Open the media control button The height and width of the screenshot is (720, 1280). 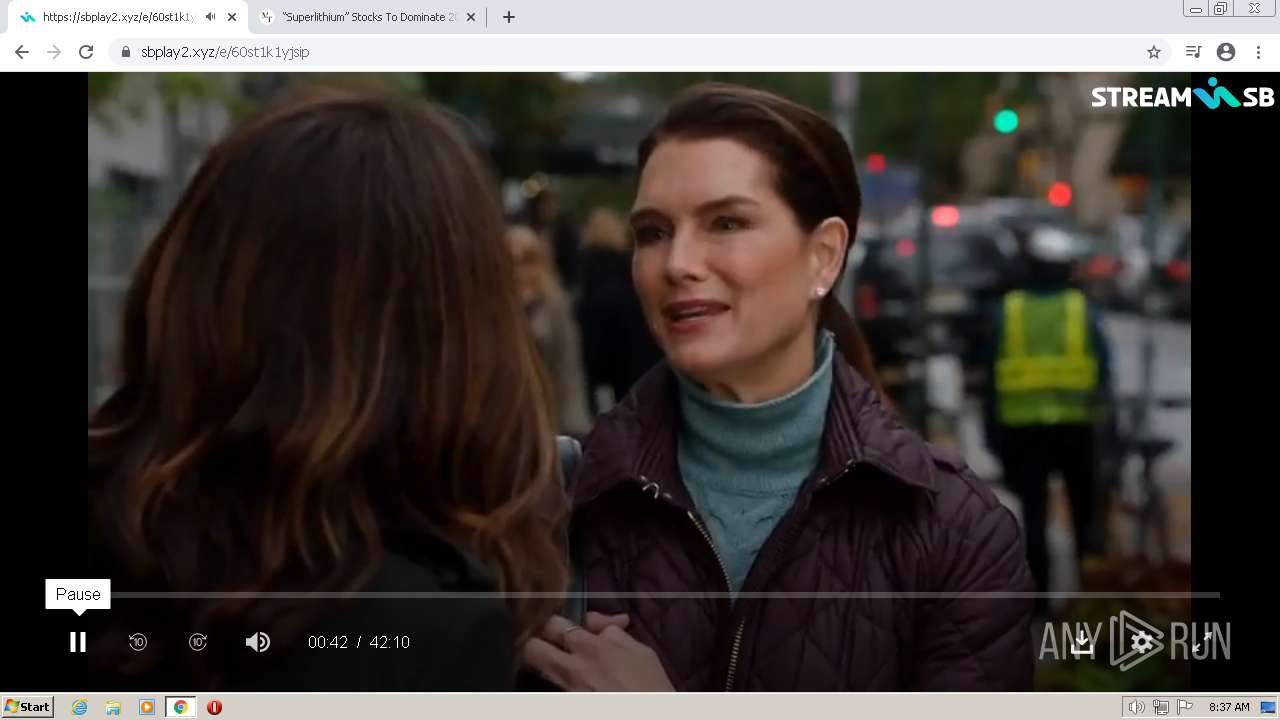pyautogui.click(x=1193, y=52)
